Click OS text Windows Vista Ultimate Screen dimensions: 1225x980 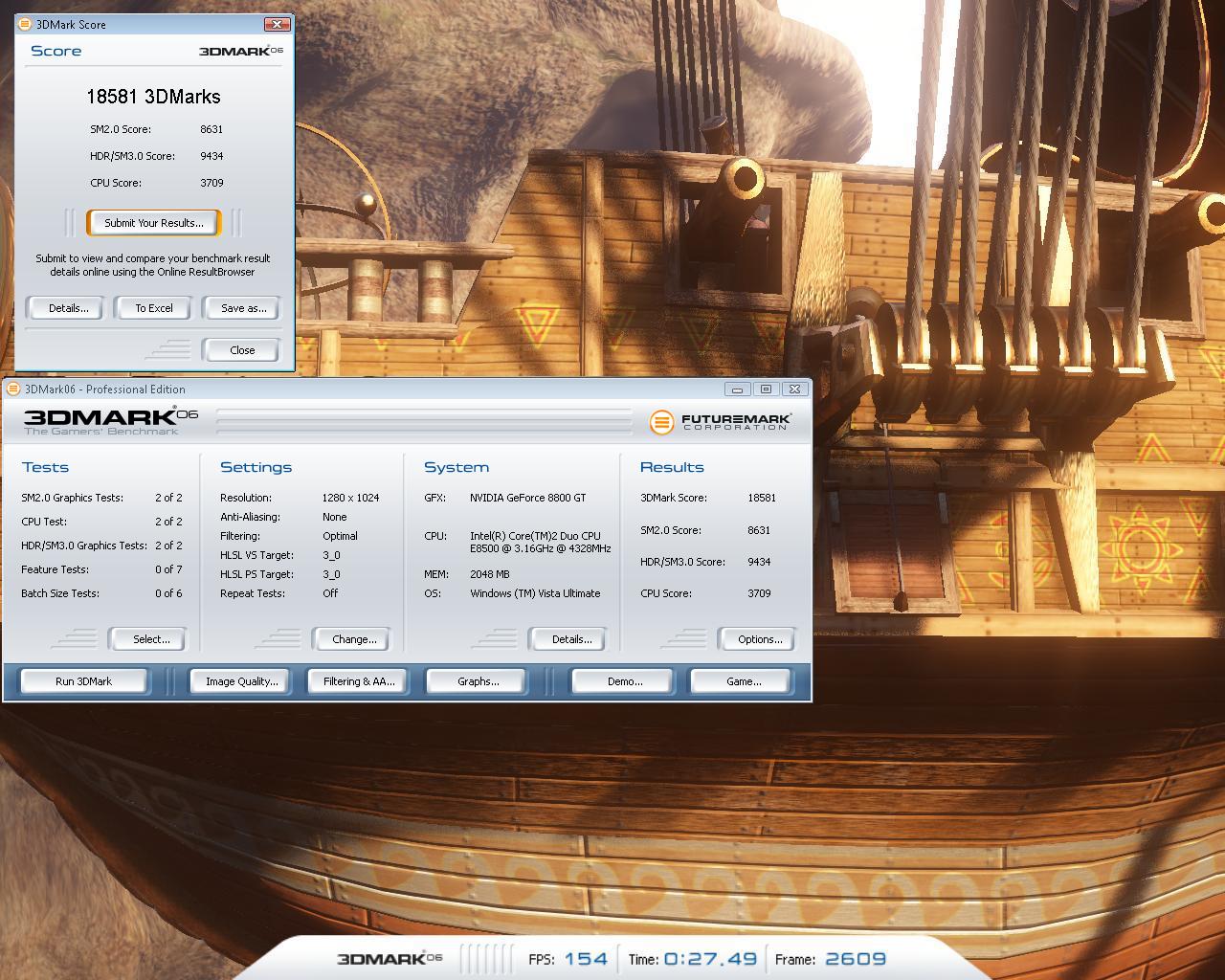click(535, 593)
